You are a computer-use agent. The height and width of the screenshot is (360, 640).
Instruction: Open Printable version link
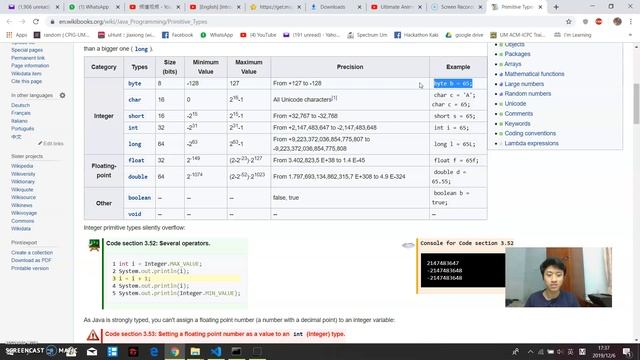(x=30, y=268)
